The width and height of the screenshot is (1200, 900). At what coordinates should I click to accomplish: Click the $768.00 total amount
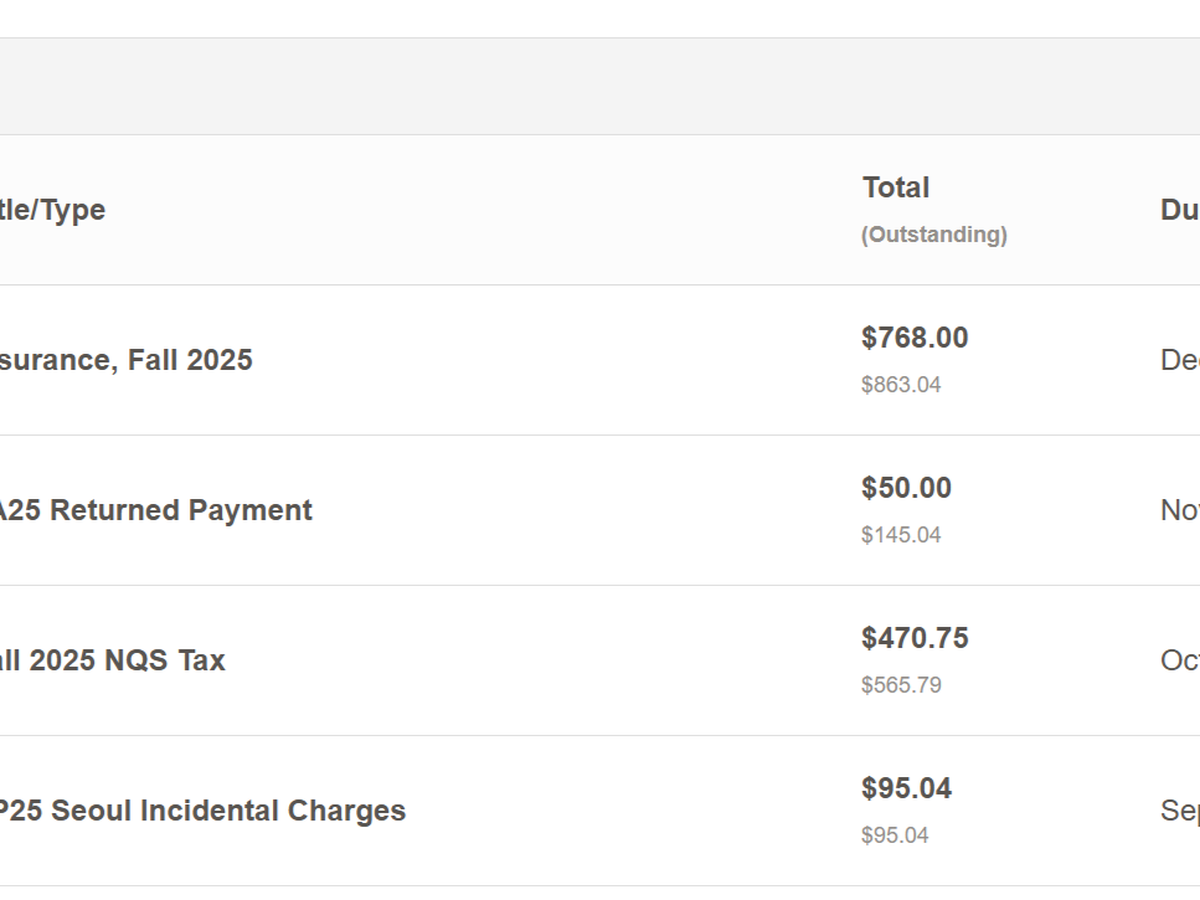[x=915, y=338]
